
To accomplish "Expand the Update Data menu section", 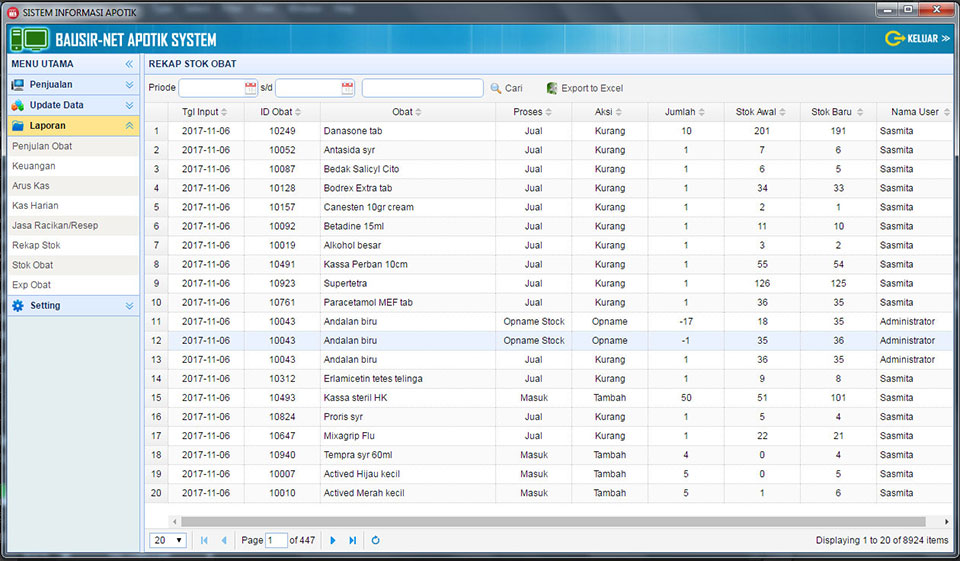I will (x=129, y=105).
